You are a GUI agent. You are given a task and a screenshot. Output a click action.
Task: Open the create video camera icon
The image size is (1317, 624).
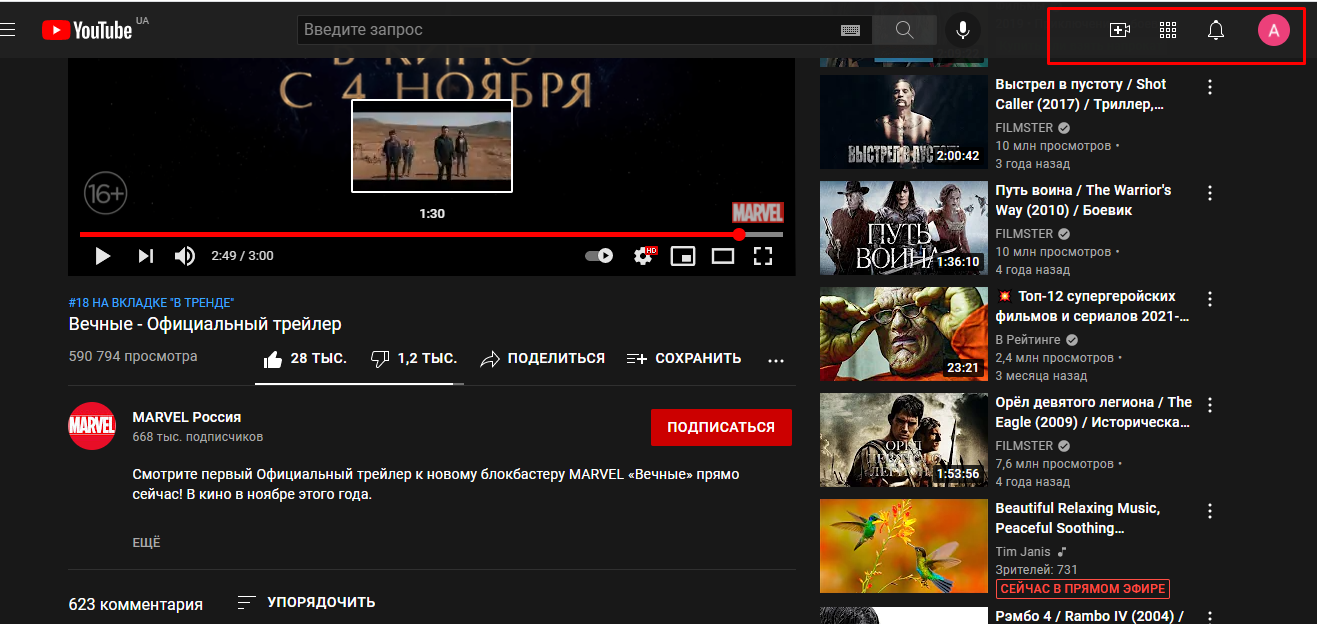point(1120,30)
